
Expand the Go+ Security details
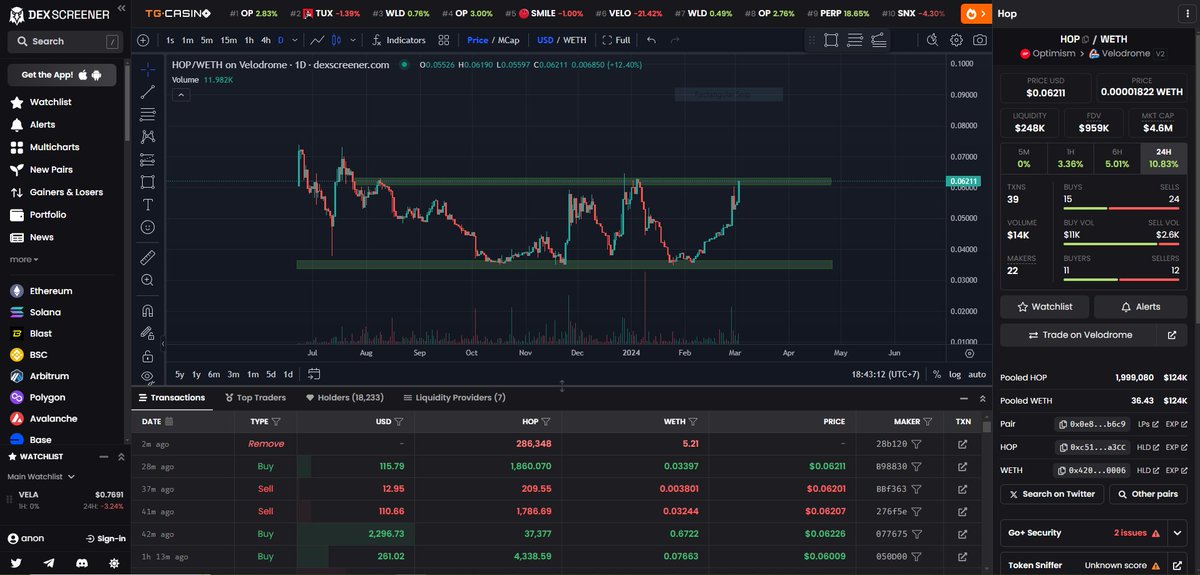[1179, 533]
